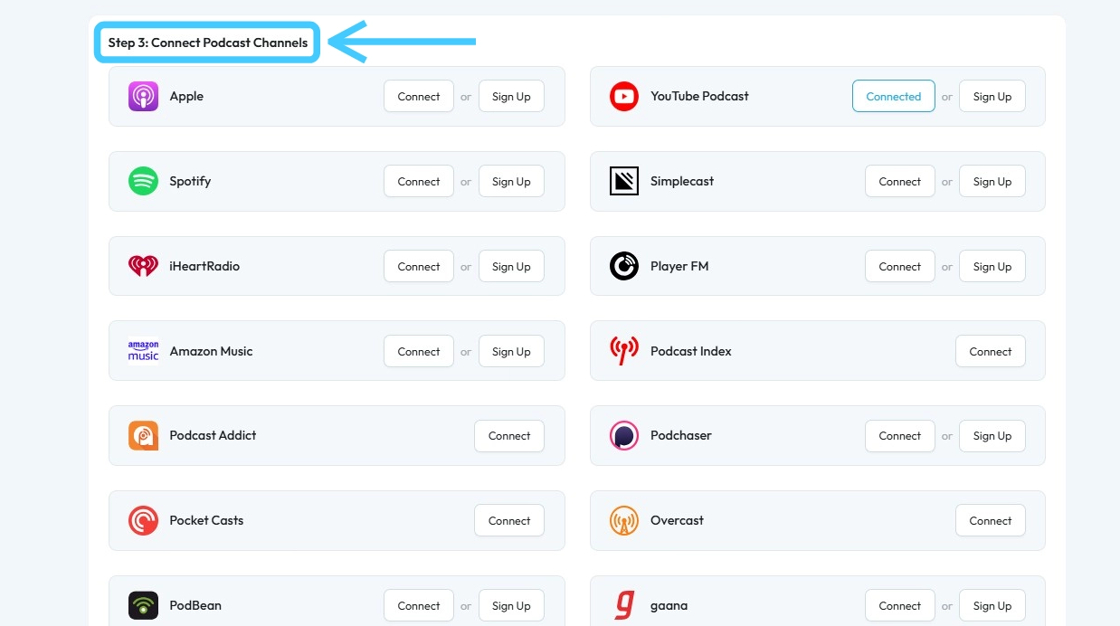Click the Pocket Casts icon

coord(143,520)
